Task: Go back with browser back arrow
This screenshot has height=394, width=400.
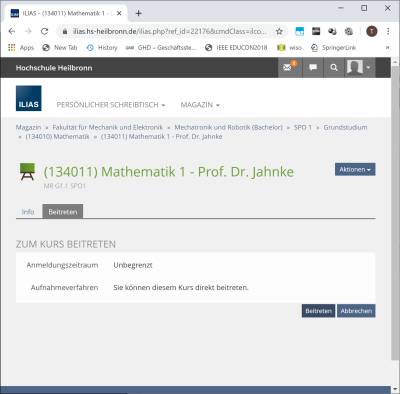Action: point(12,31)
